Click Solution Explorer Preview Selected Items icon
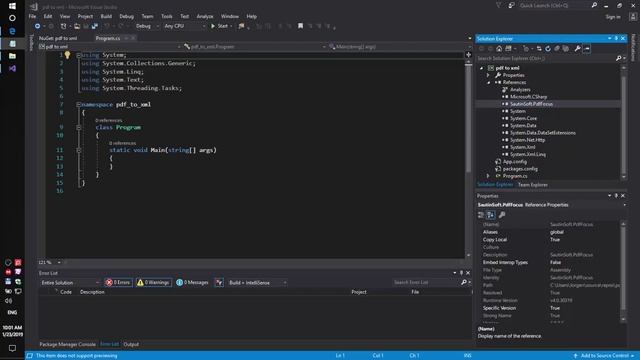This screenshot has height=360, width=640. 587,49
